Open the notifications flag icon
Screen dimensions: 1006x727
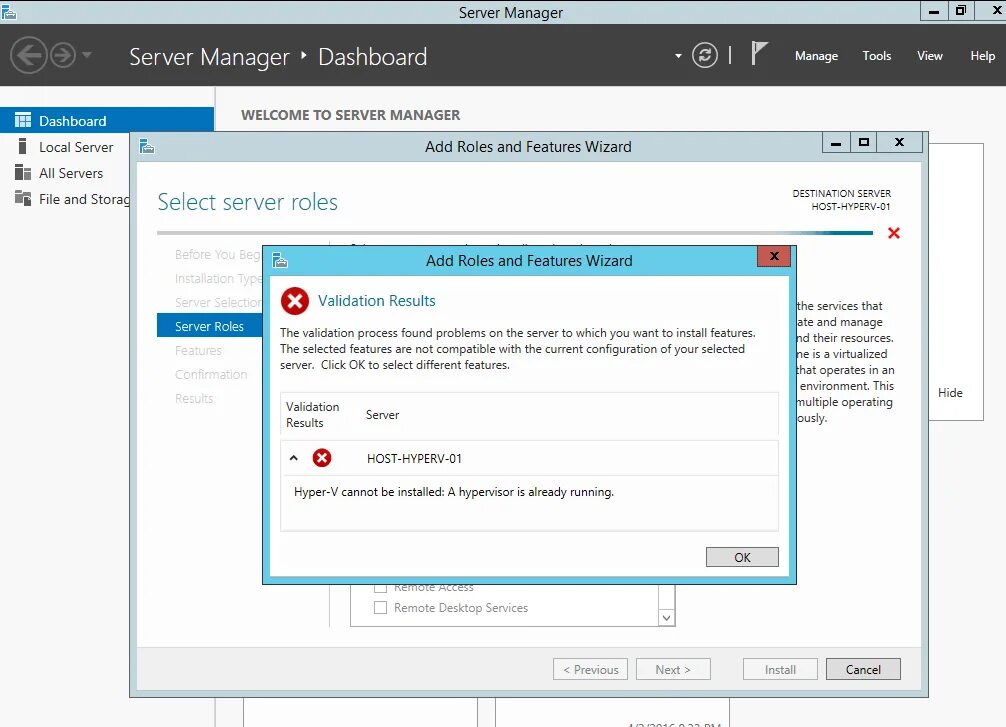point(759,53)
